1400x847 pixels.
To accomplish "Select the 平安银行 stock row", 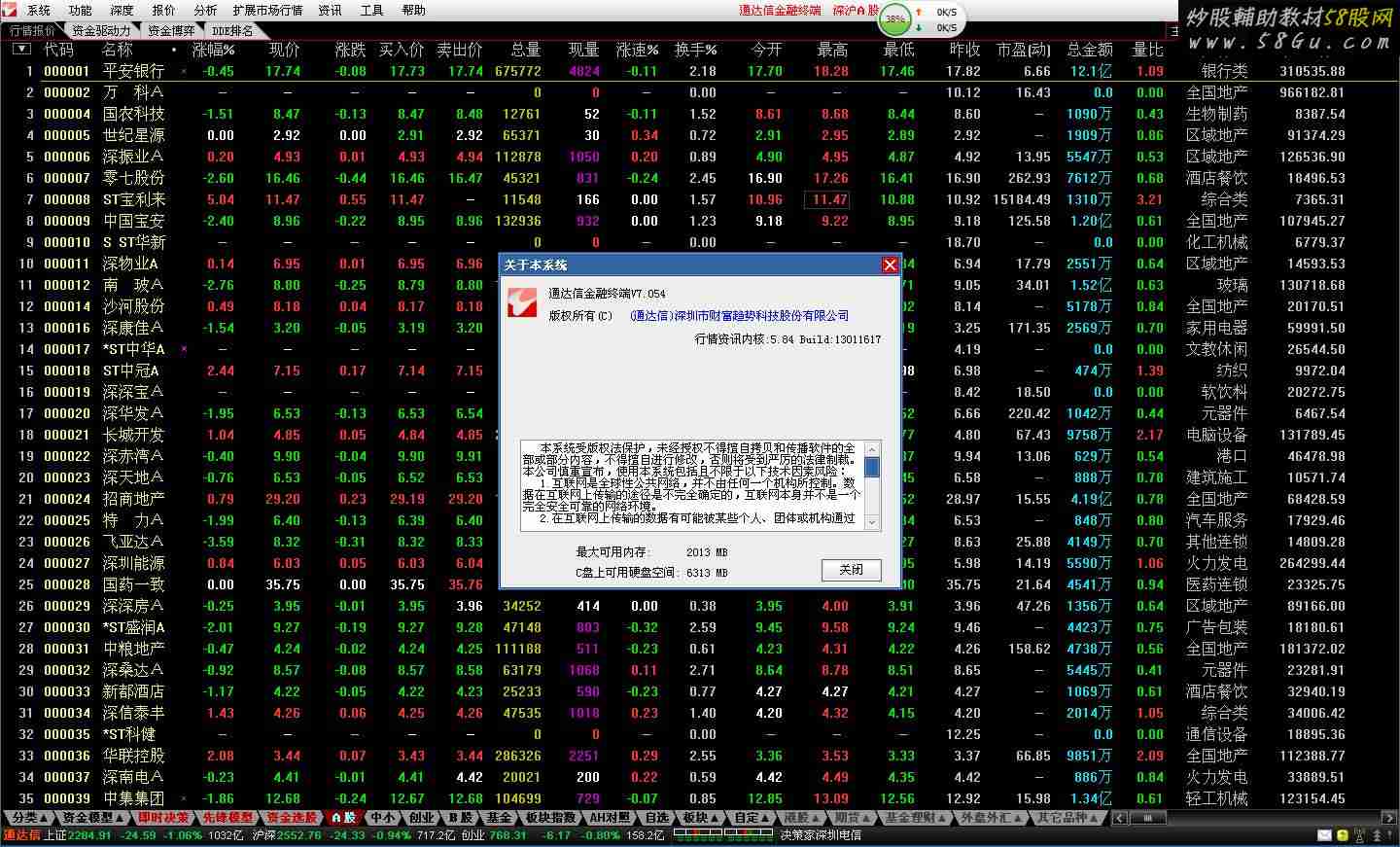I will (700, 71).
